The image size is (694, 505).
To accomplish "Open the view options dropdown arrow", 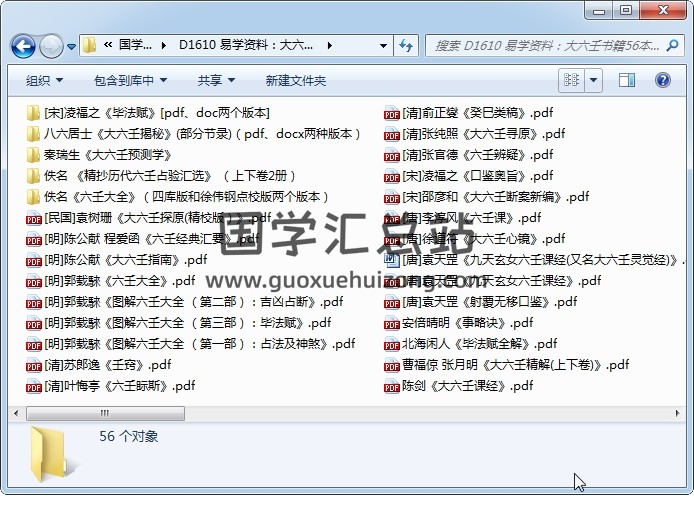I will click(x=594, y=80).
